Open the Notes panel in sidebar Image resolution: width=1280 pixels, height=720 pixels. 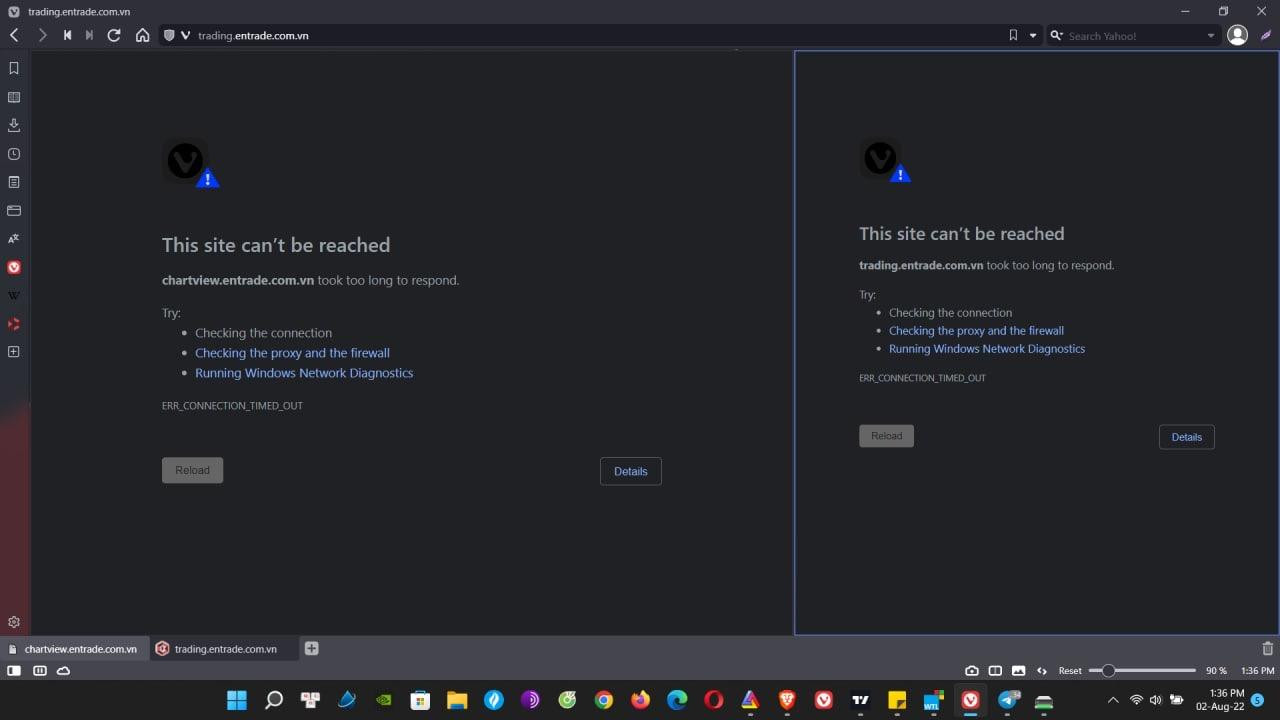14,182
